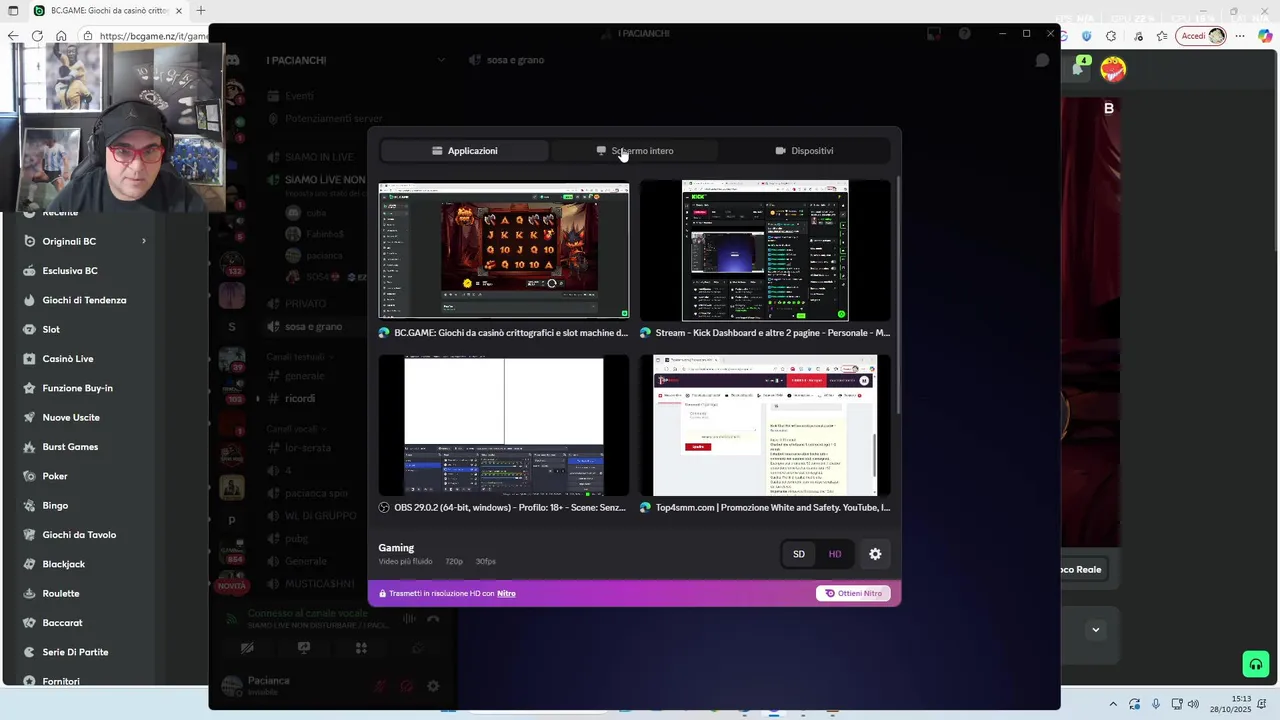Switch to the Dispositivi tab
Viewport: 1280px width, 720px height.
coord(804,151)
